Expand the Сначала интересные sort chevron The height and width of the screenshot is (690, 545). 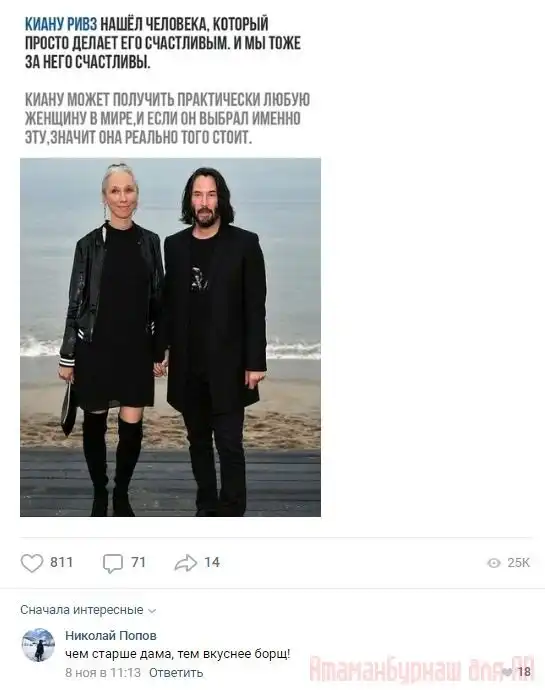(x=152, y=611)
